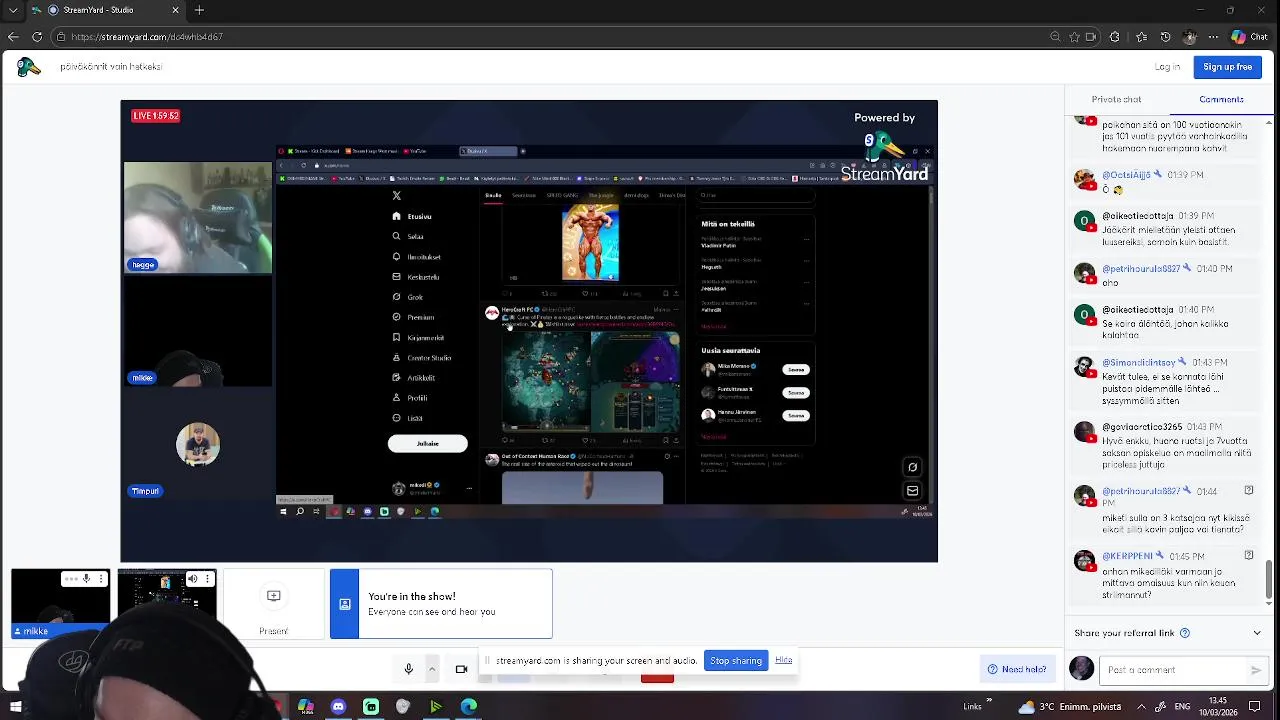
Task: Hide the screen sharing notification bar
Action: point(783,660)
